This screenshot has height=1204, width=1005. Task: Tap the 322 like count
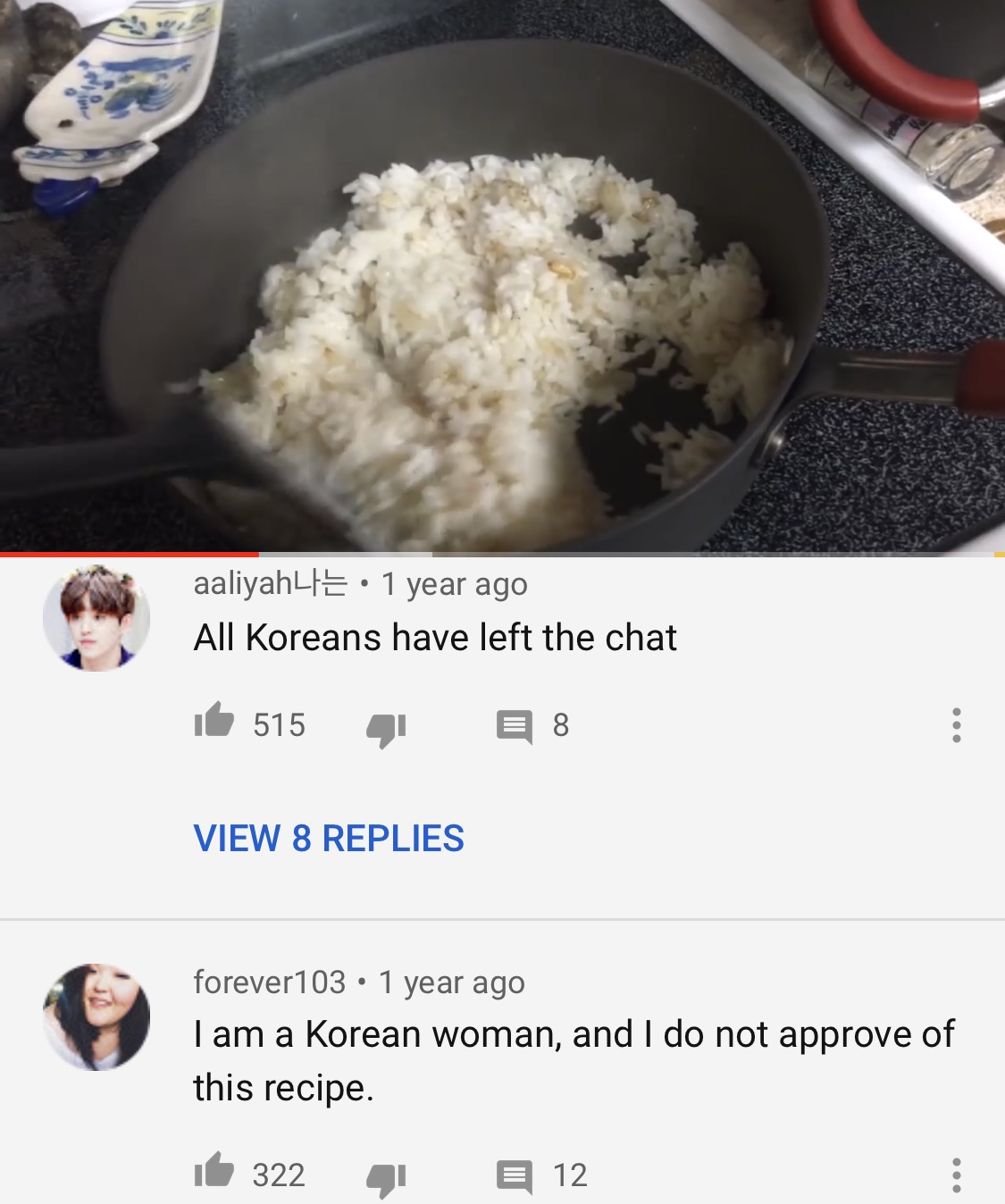coord(279,1175)
